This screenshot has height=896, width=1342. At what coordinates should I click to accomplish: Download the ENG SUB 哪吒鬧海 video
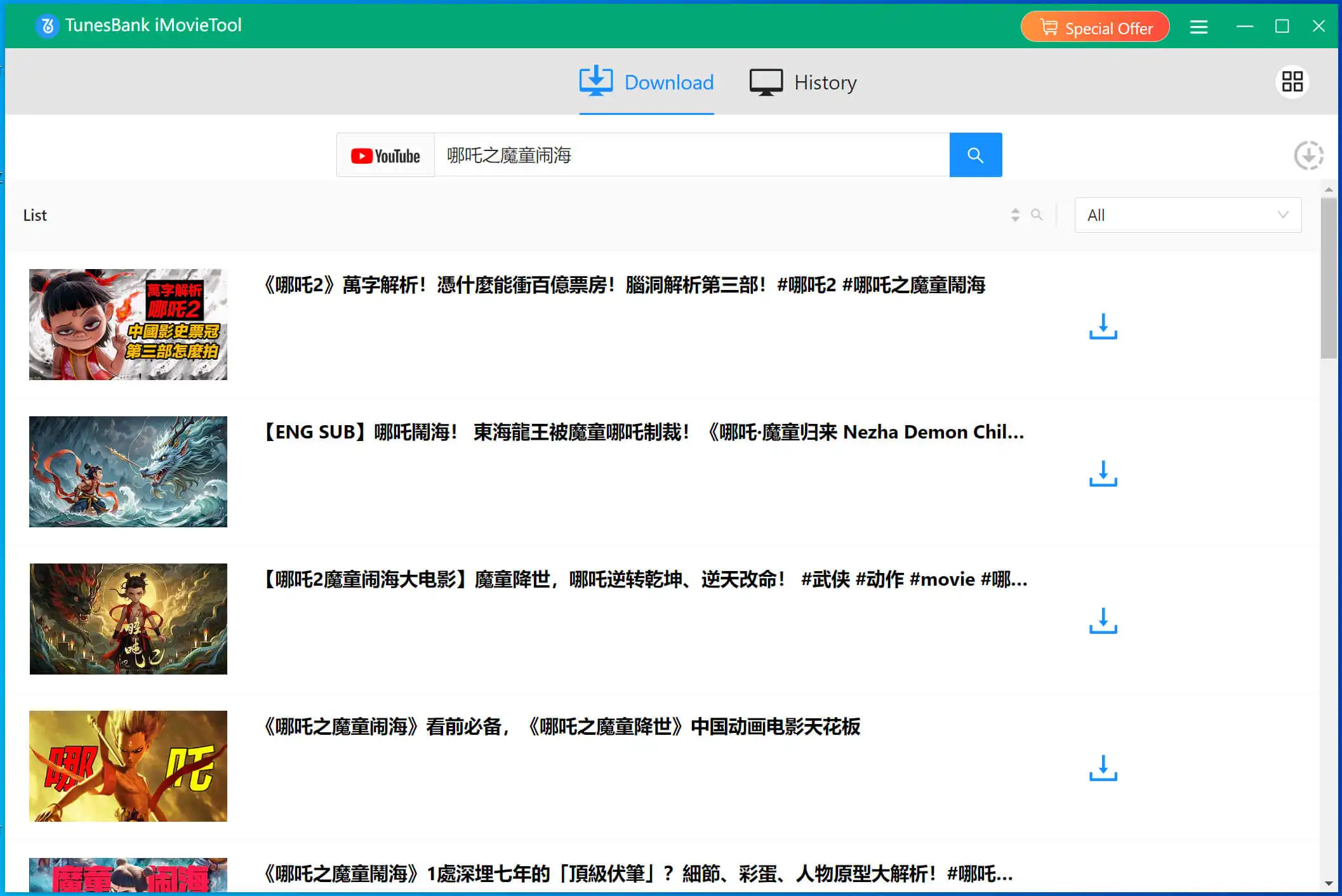pyautogui.click(x=1103, y=473)
